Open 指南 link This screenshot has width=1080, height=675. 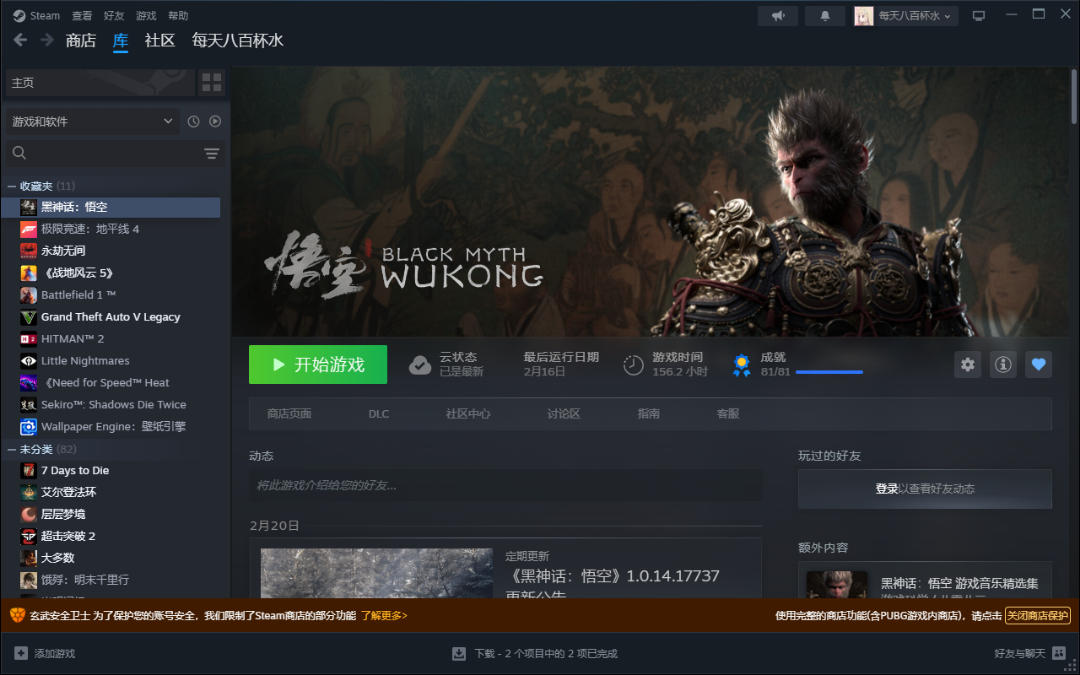649,414
